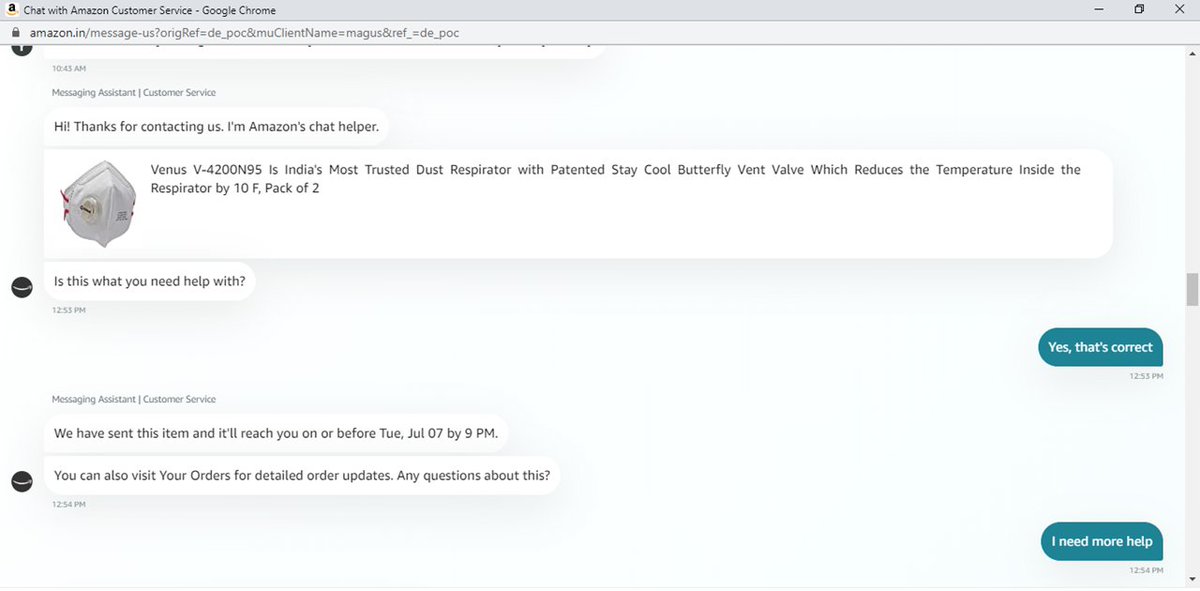
Task: Click the 'Yes, that's correct' reply bubble
Action: point(1100,347)
